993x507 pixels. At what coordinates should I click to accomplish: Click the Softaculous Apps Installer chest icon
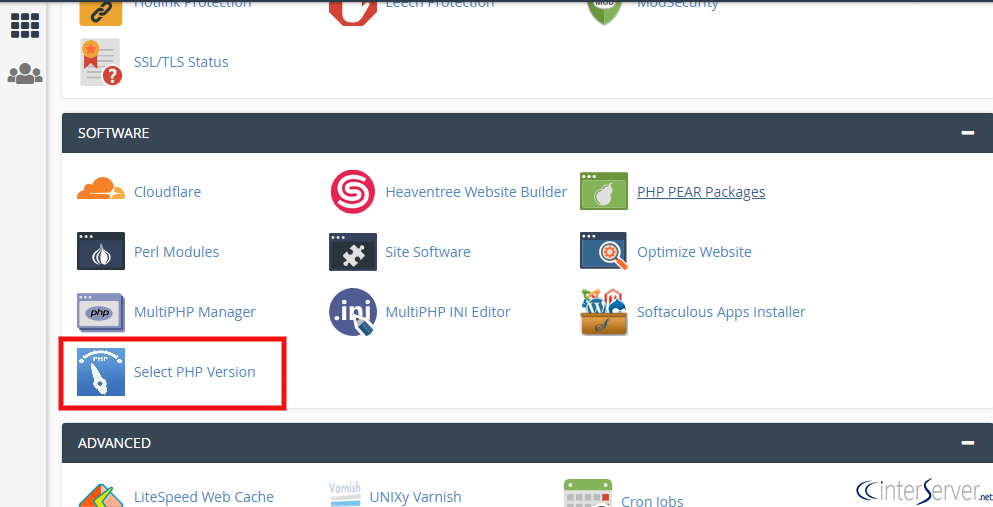604,312
